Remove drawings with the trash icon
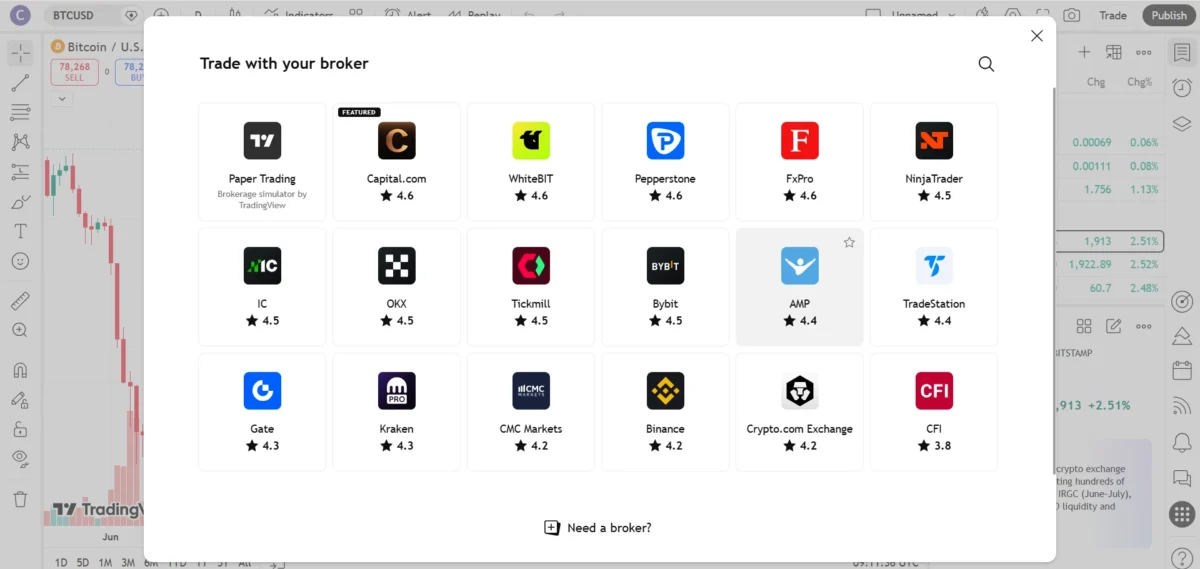The image size is (1200, 569). click(x=20, y=498)
